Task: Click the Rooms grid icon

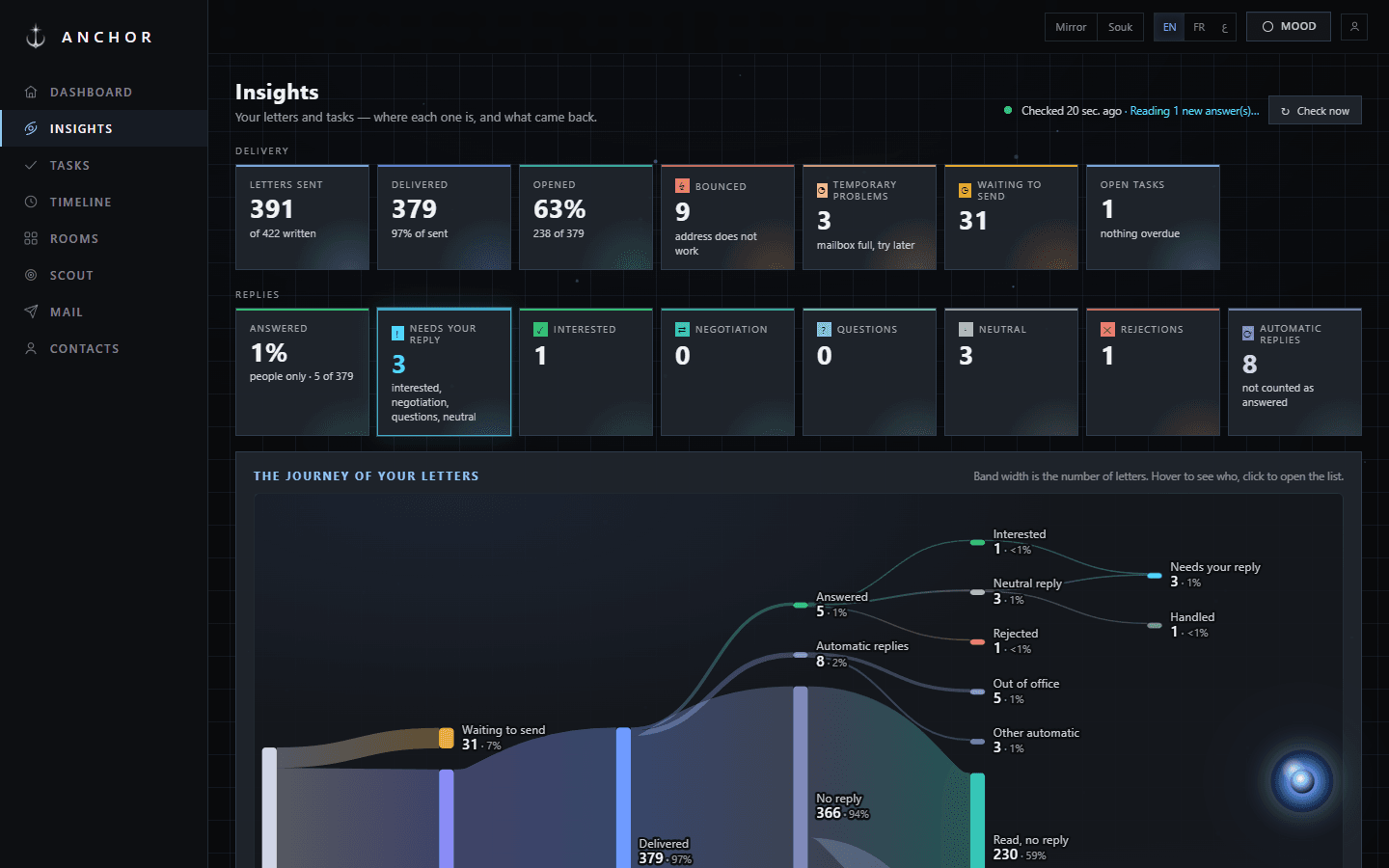Action: click(31, 239)
